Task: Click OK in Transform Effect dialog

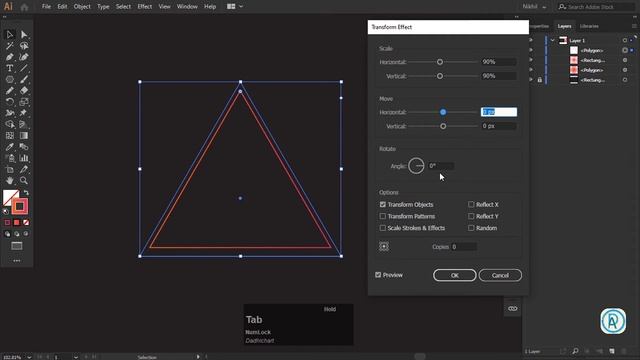Action: click(454, 275)
